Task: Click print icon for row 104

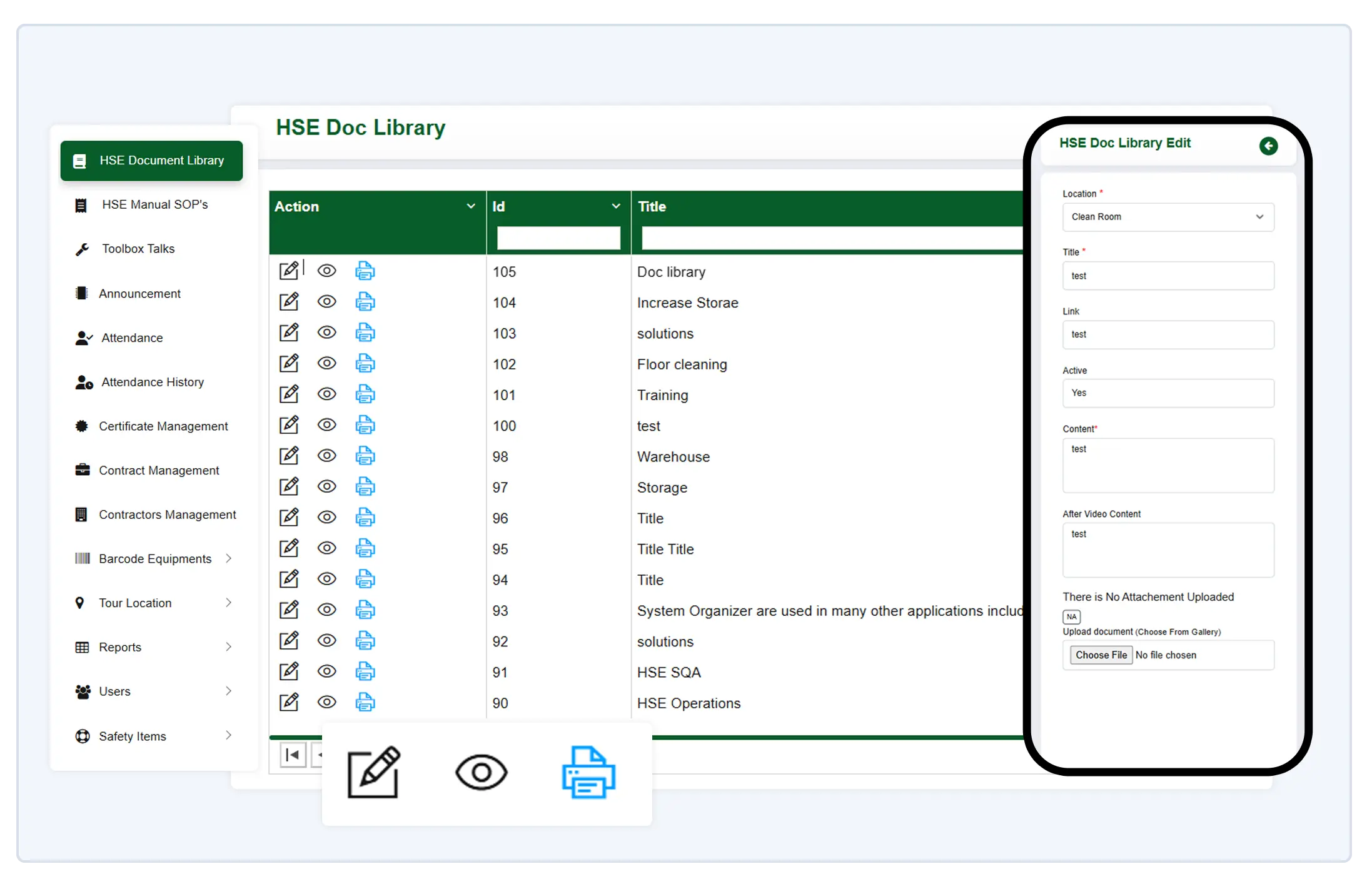Action: point(365,302)
